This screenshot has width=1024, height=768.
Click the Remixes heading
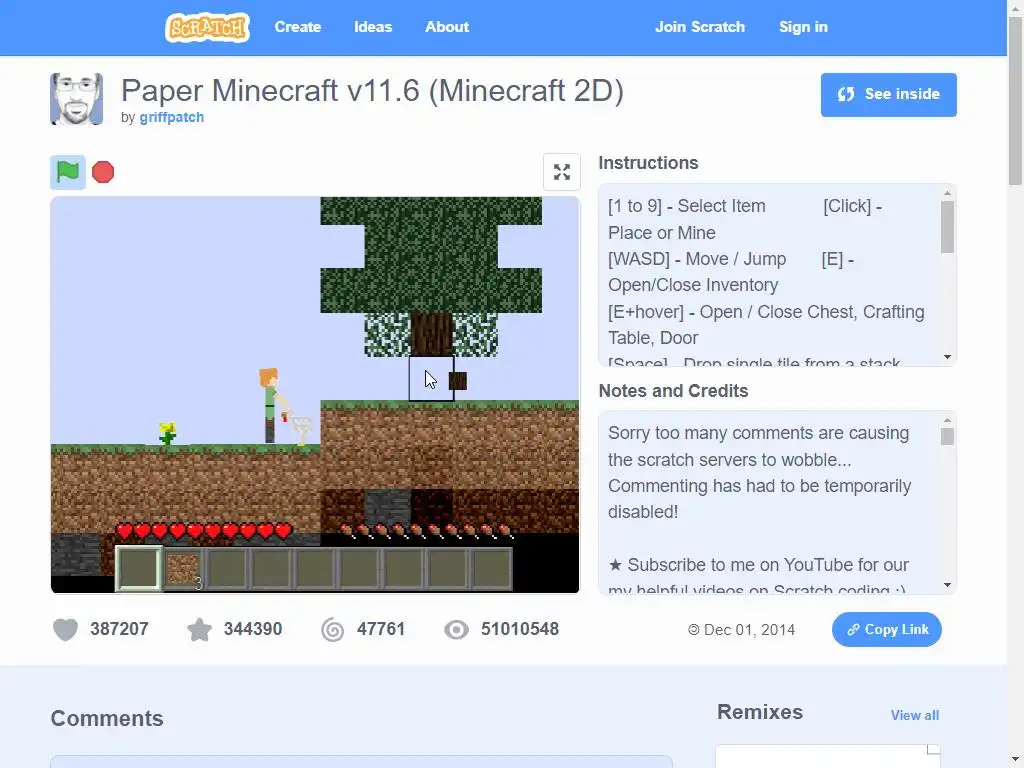coord(760,712)
